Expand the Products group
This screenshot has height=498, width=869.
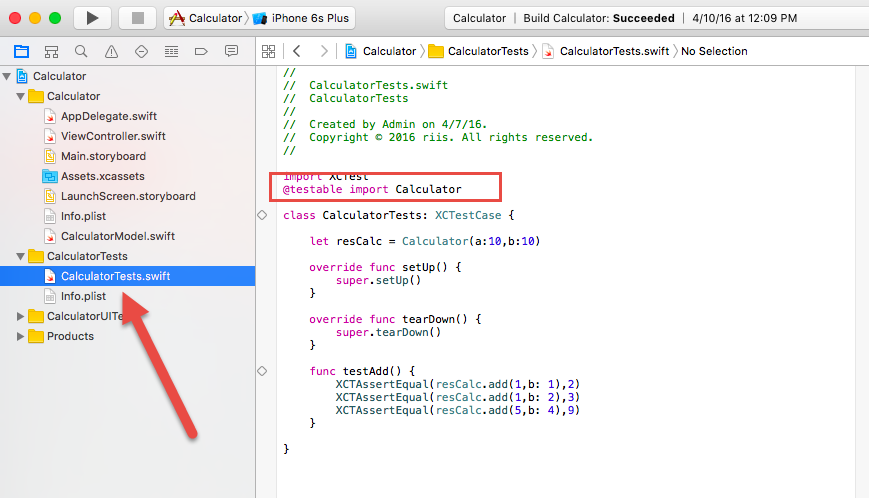[21, 336]
